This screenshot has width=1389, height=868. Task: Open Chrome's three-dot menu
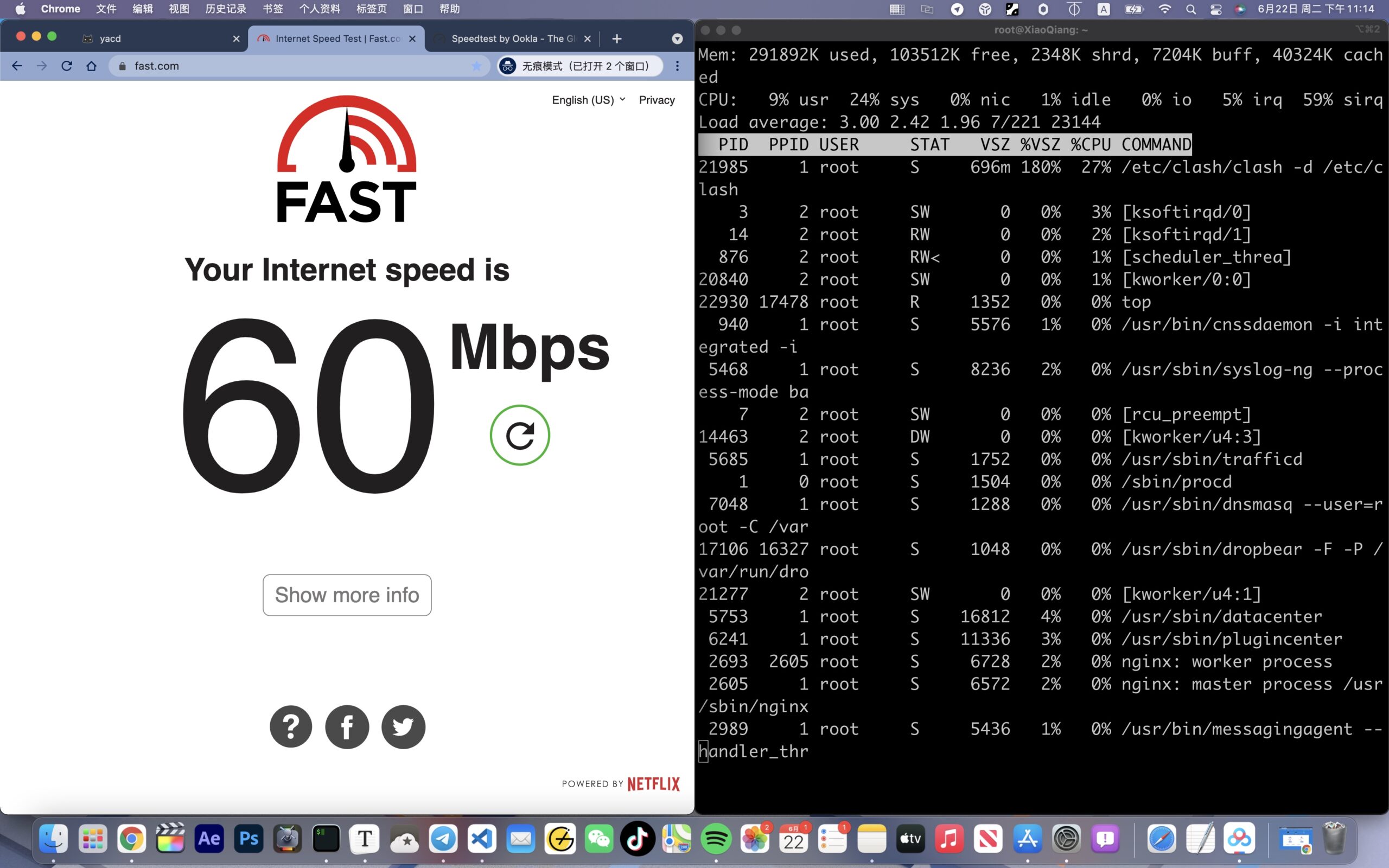(x=677, y=66)
